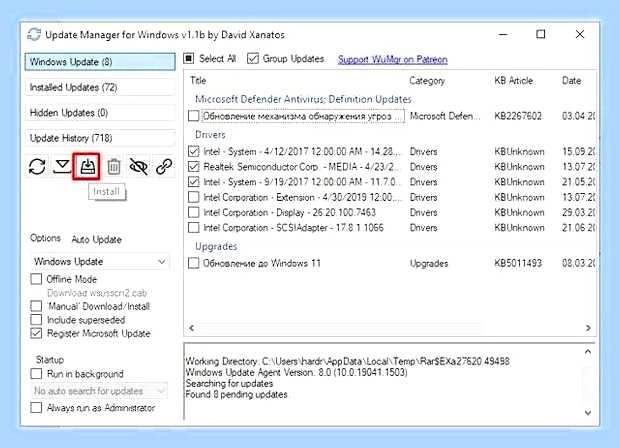Click the hide updates crossed-eye icon
620x448 pixels.
(138, 166)
